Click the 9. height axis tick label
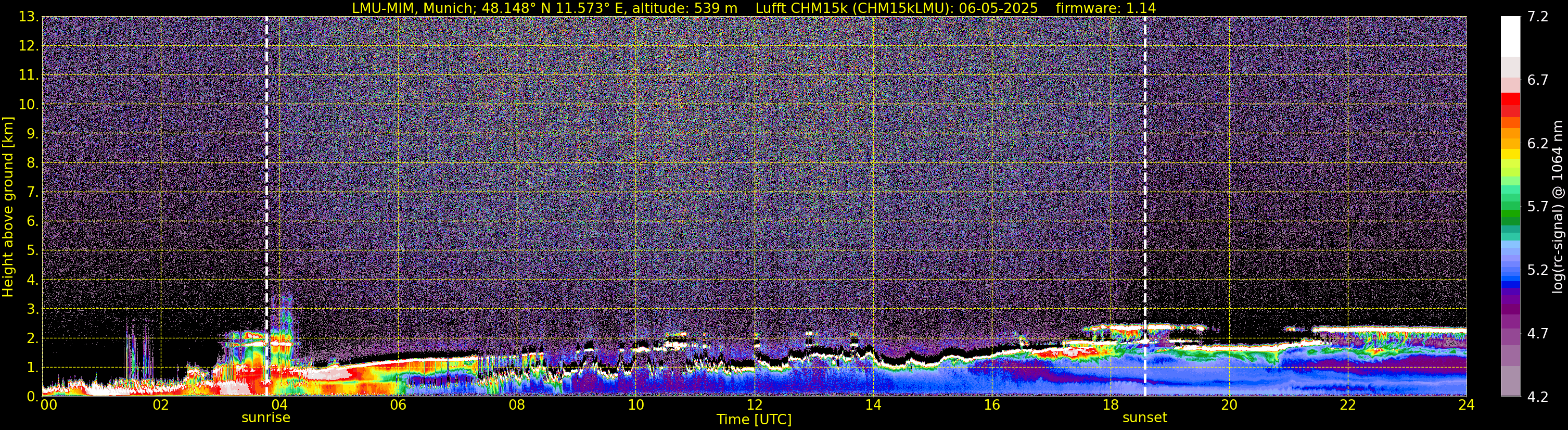 pos(33,133)
